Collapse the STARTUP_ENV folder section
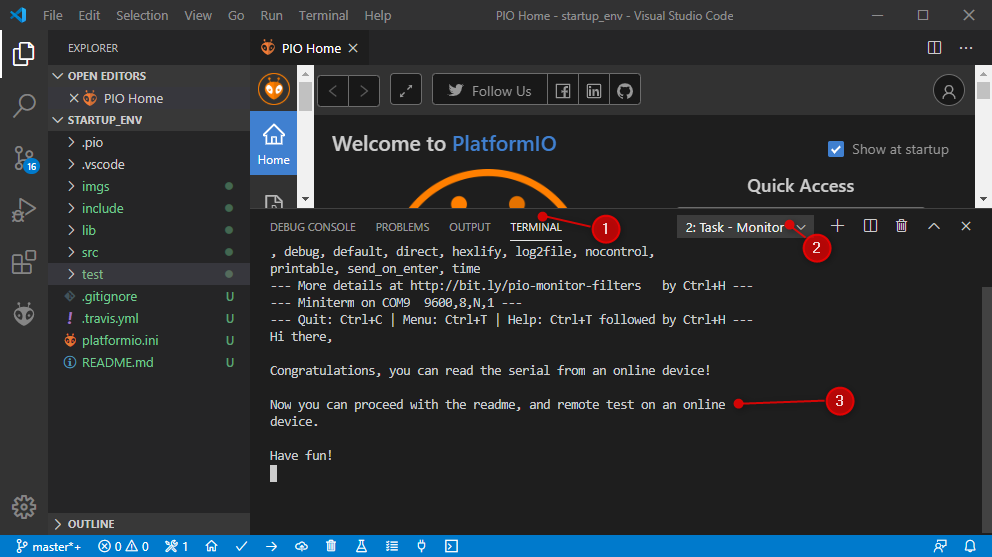This screenshot has width=992, height=557. tap(149, 120)
